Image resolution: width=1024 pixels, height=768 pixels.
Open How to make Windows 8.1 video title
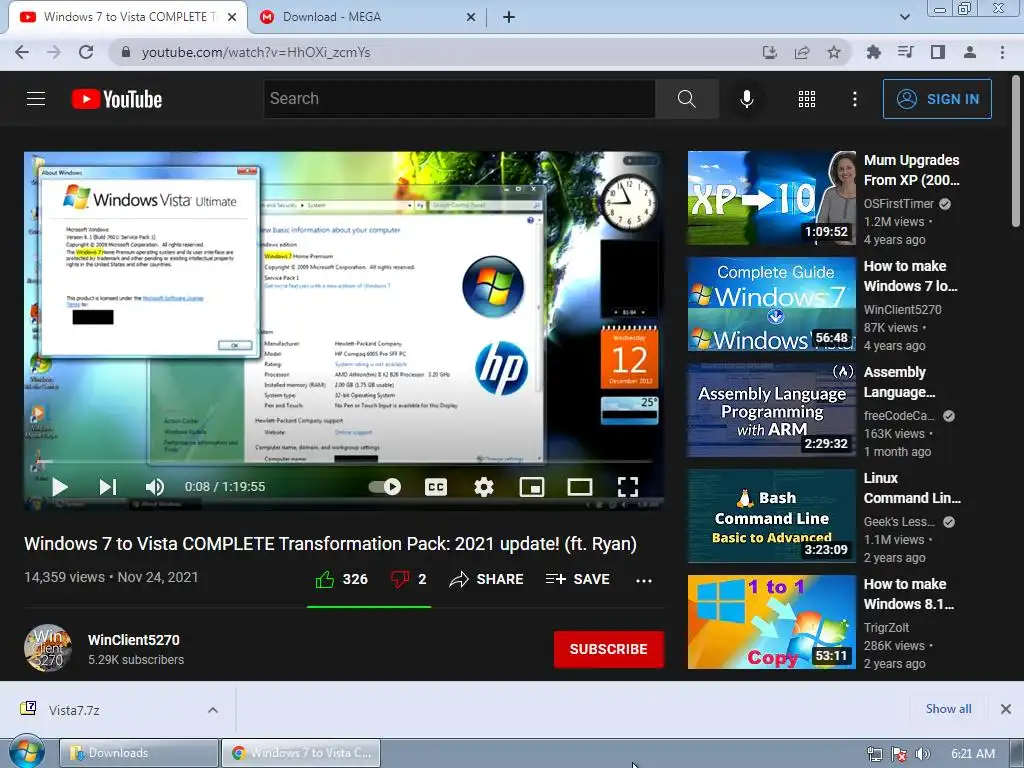tap(908, 594)
